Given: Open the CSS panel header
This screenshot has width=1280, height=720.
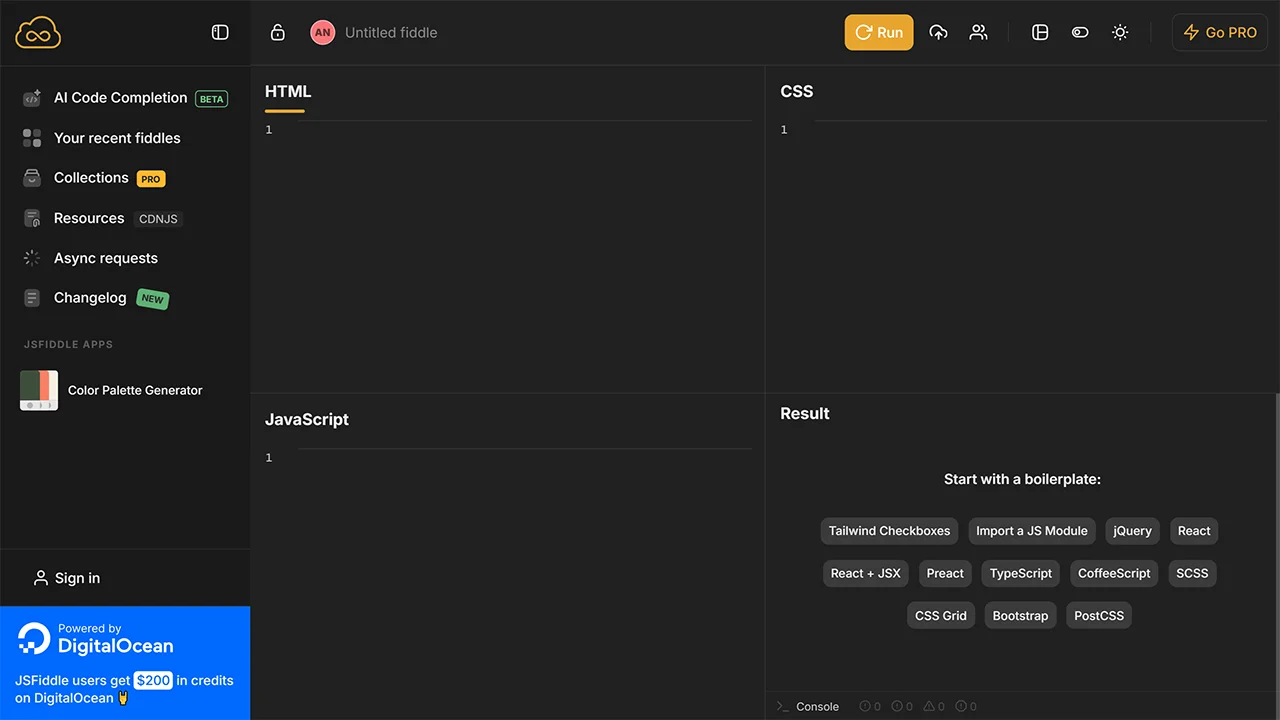Looking at the screenshot, I should [796, 91].
